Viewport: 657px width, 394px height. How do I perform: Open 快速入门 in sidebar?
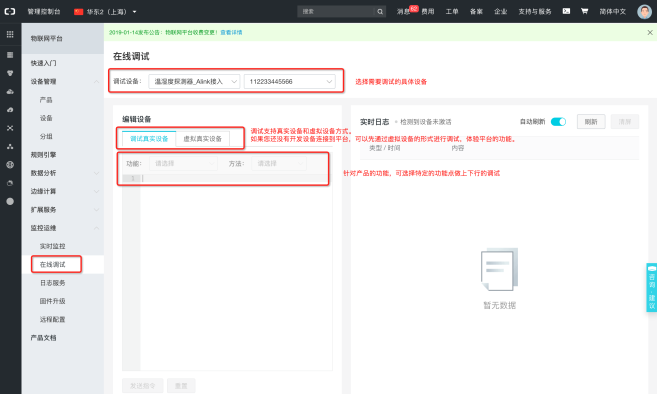click(x=43, y=63)
